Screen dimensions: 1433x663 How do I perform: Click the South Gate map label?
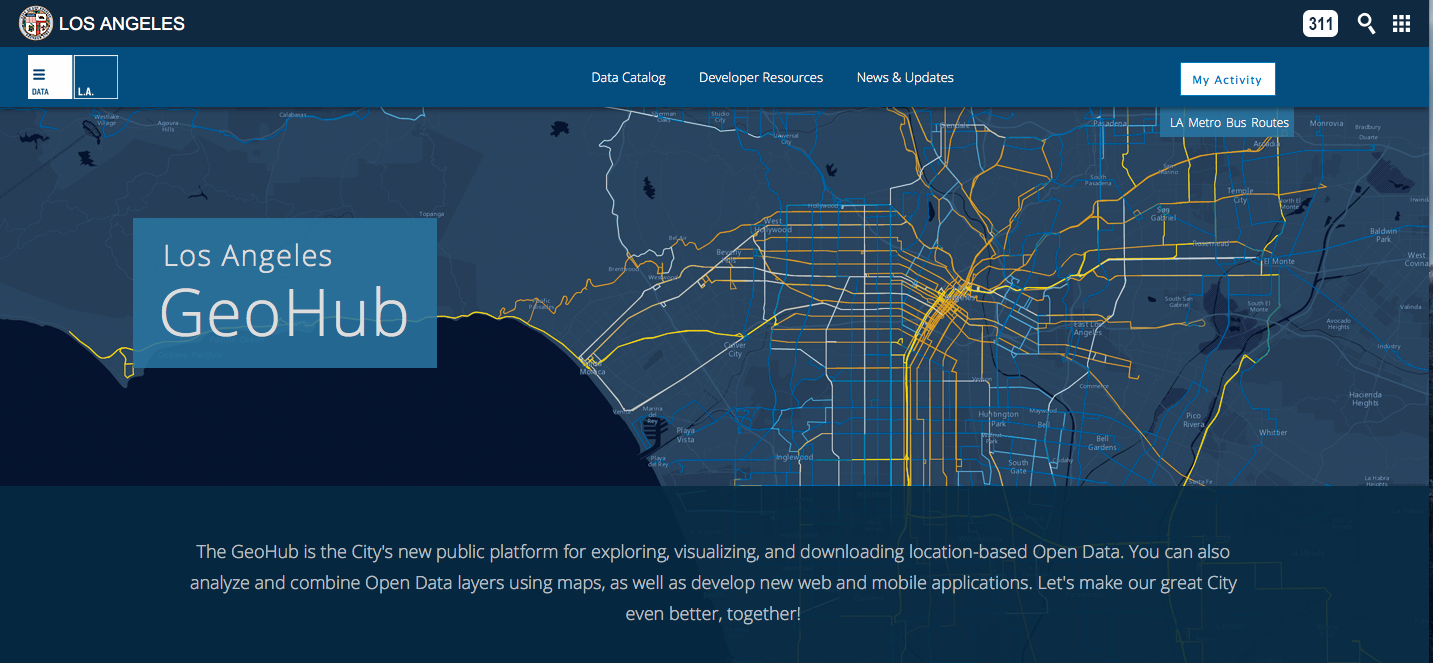(1018, 467)
